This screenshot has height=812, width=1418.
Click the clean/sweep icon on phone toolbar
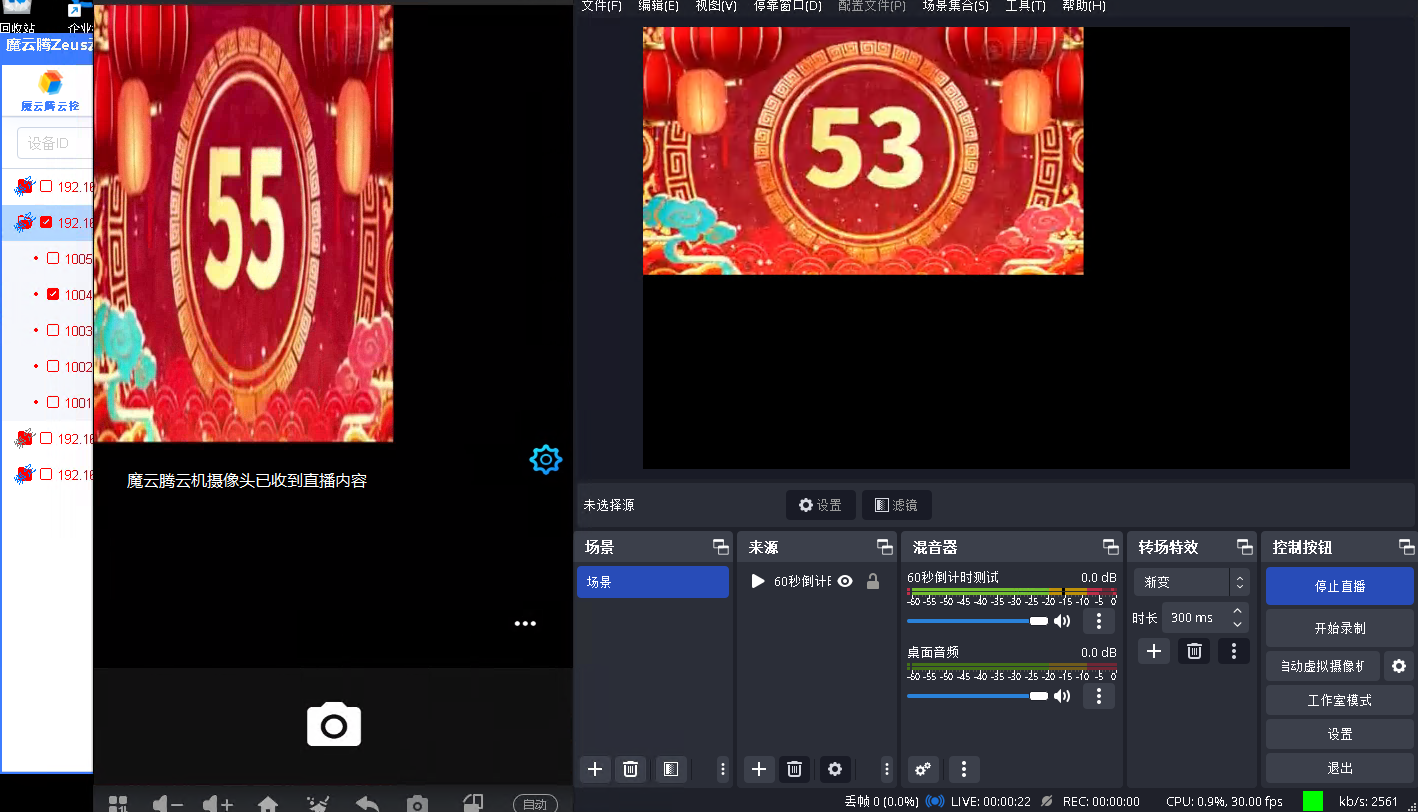click(318, 803)
